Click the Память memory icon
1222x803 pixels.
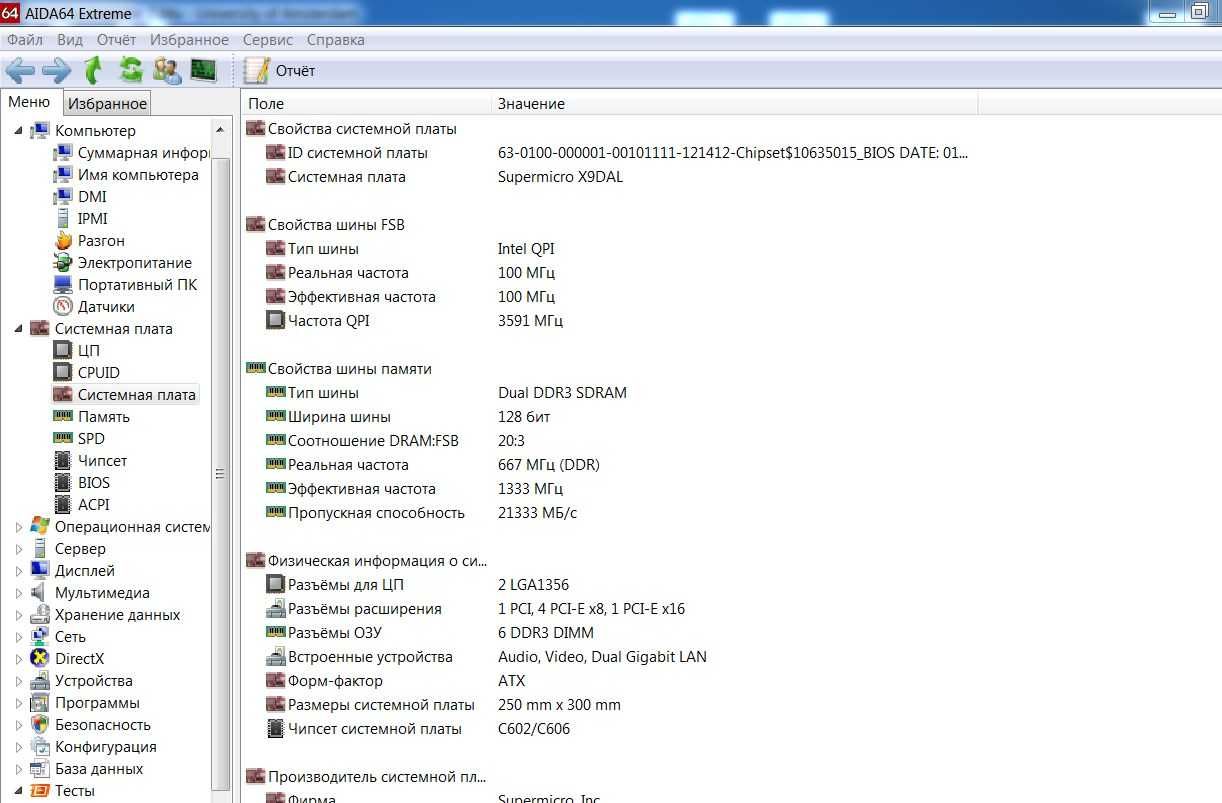point(63,416)
